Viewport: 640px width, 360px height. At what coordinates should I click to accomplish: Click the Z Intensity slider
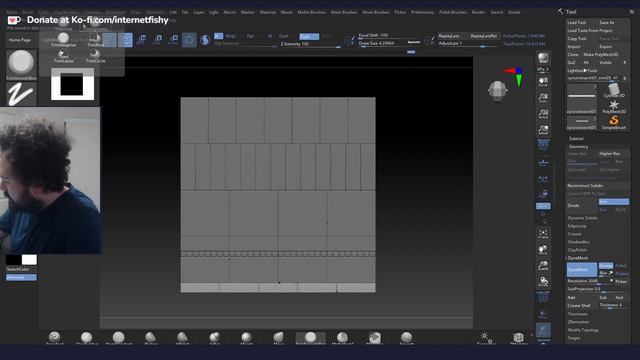310,44
